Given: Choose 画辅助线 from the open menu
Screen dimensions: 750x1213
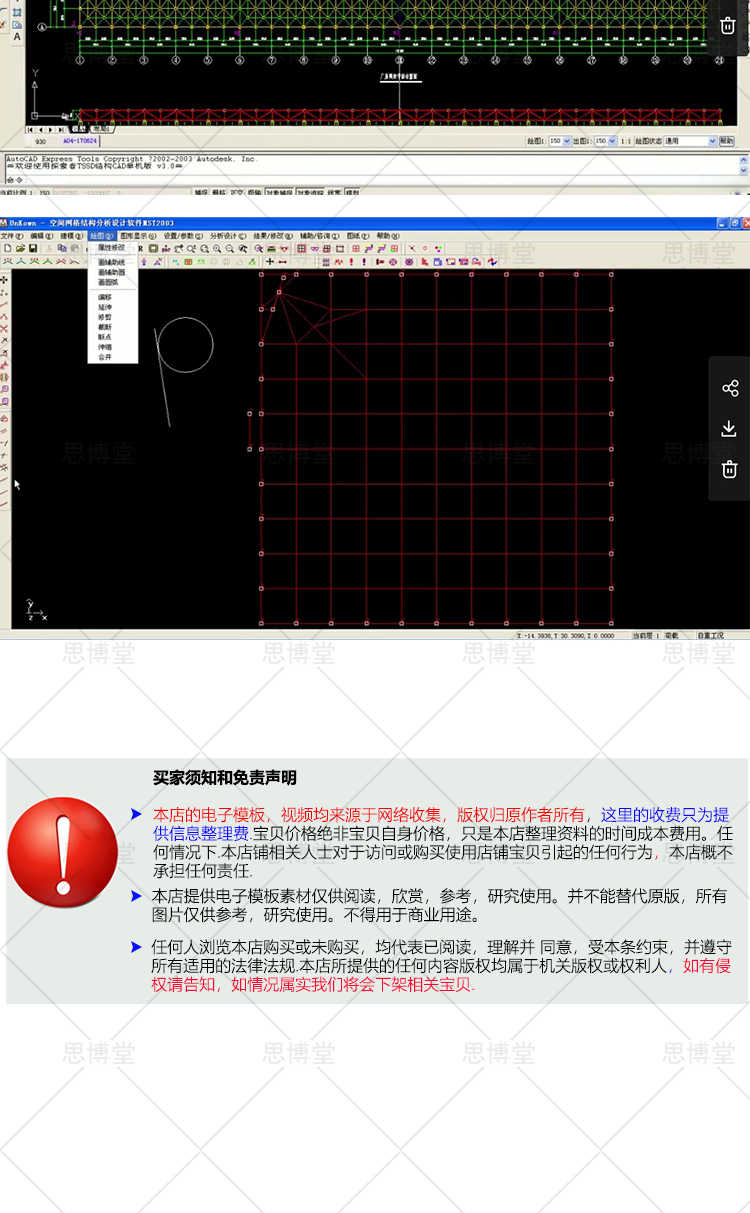Looking at the screenshot, I should tap(112, 263).
